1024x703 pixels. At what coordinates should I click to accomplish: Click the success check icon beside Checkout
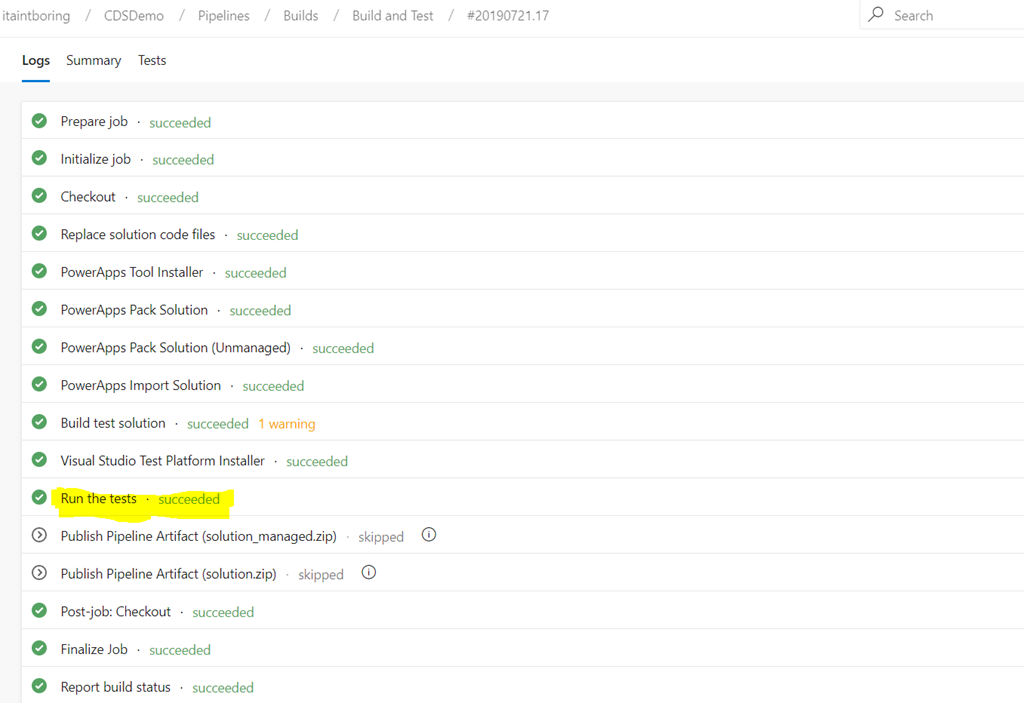39,196
